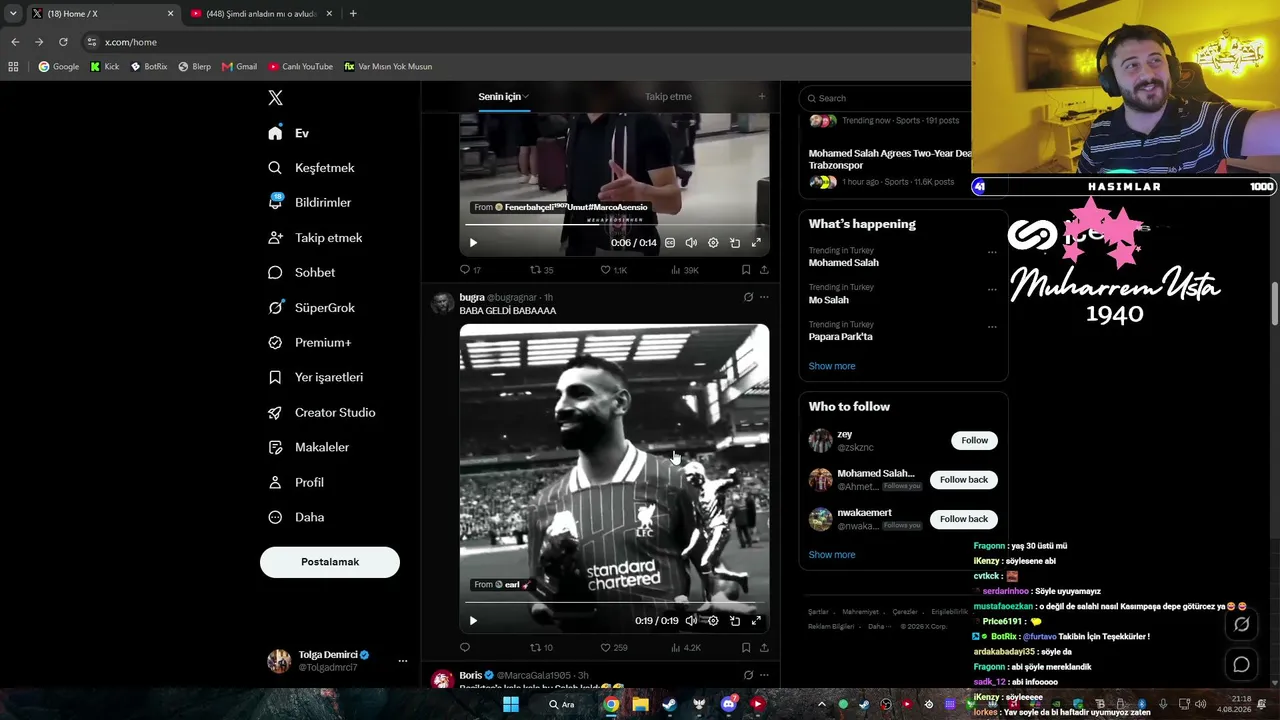Follow back the nwakaemert account

(x=964, y=519)
